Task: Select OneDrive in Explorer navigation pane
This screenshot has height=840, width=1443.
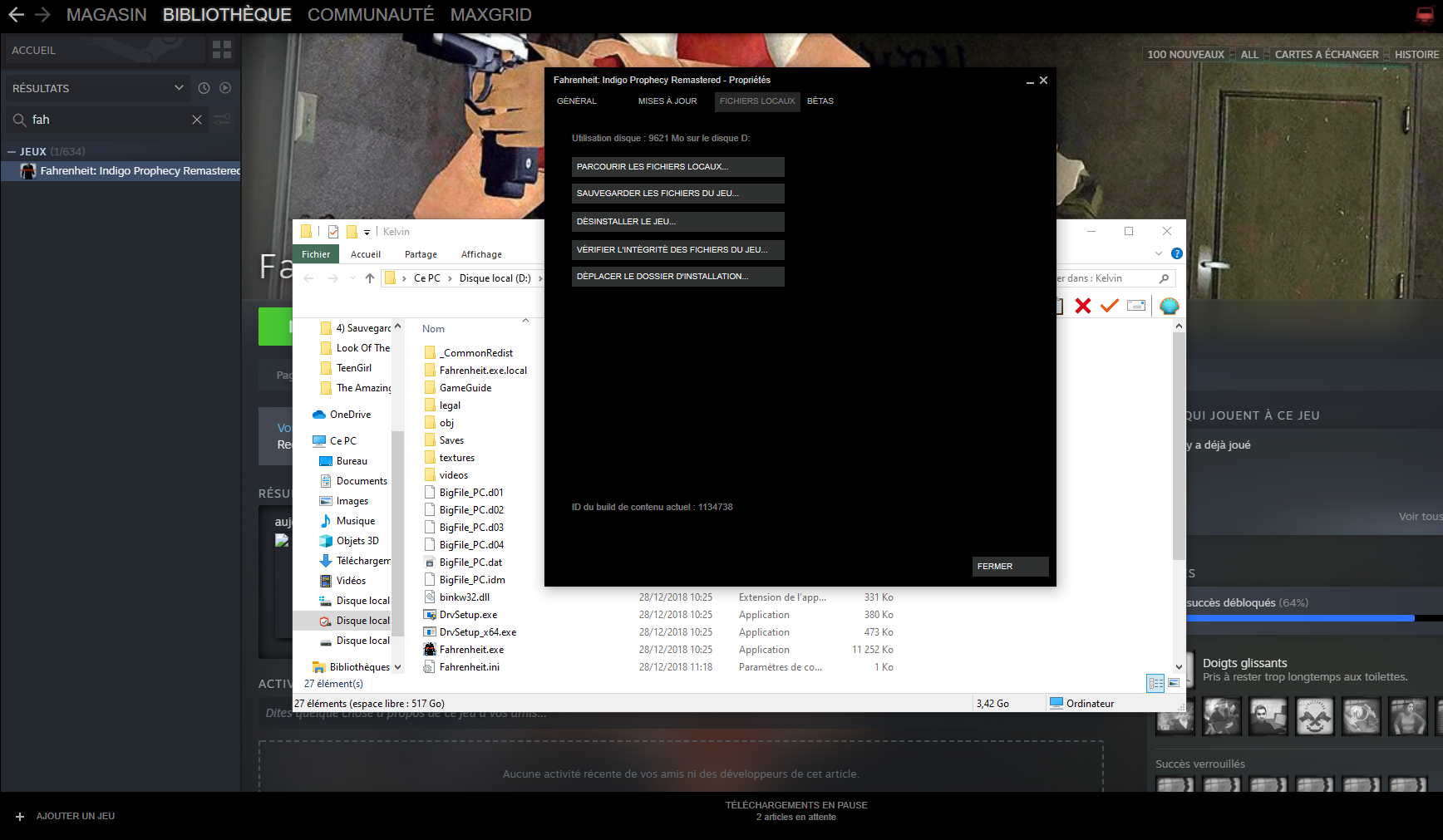Action: pyautogui.click(x=350, y=415)
